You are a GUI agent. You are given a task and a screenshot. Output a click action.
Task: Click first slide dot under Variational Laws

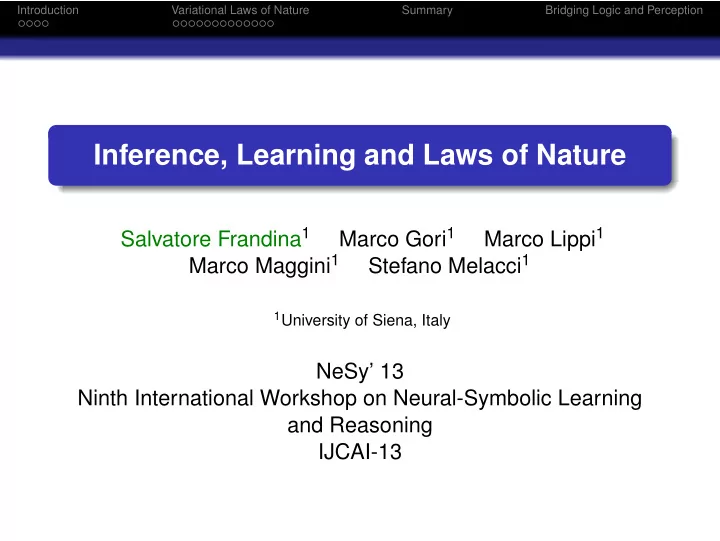tap(176, 23)
